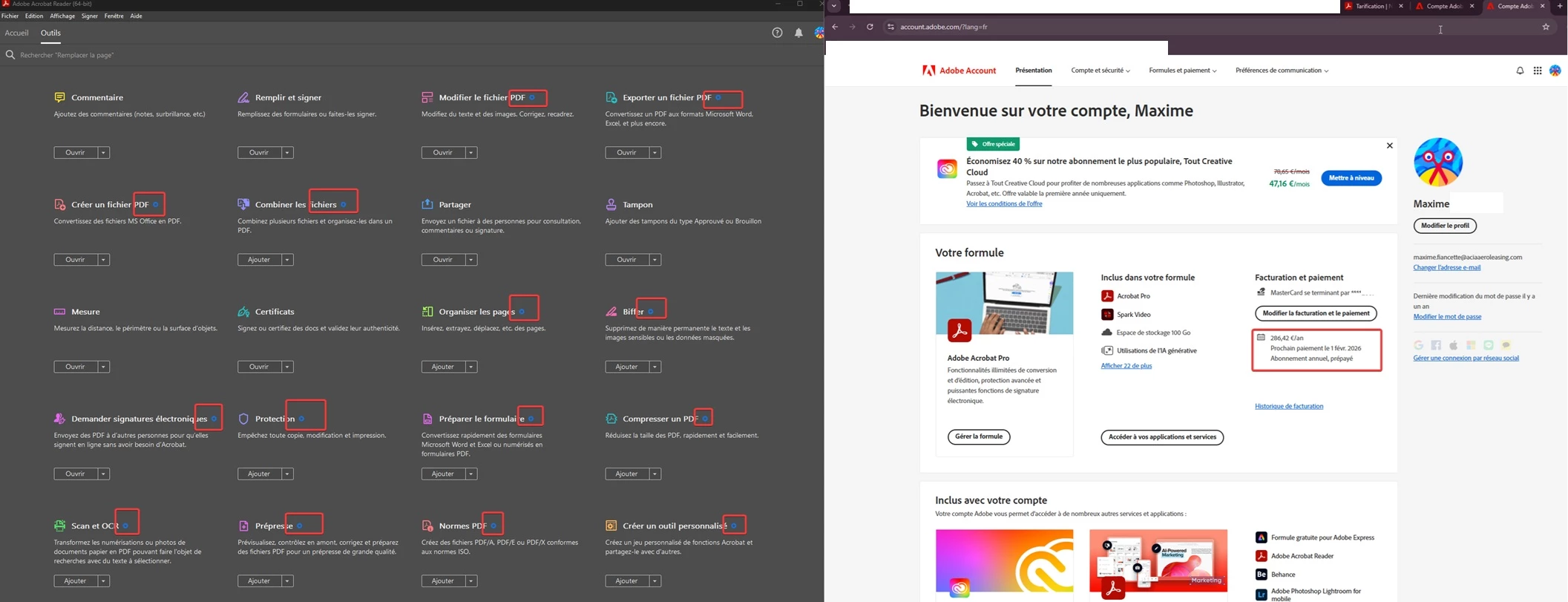Expand dropdown arrow under Protection
The width and height of the screenshot is (1568, 602).
288,474
